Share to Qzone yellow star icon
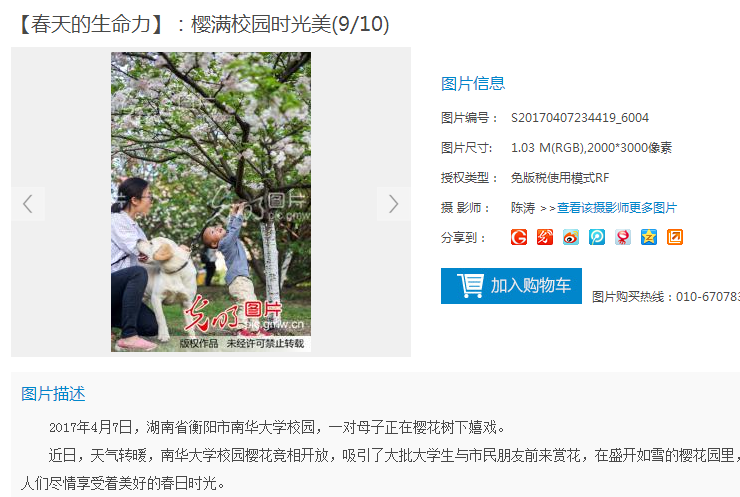Screen dimensions: 740x497 pos(648,237)
